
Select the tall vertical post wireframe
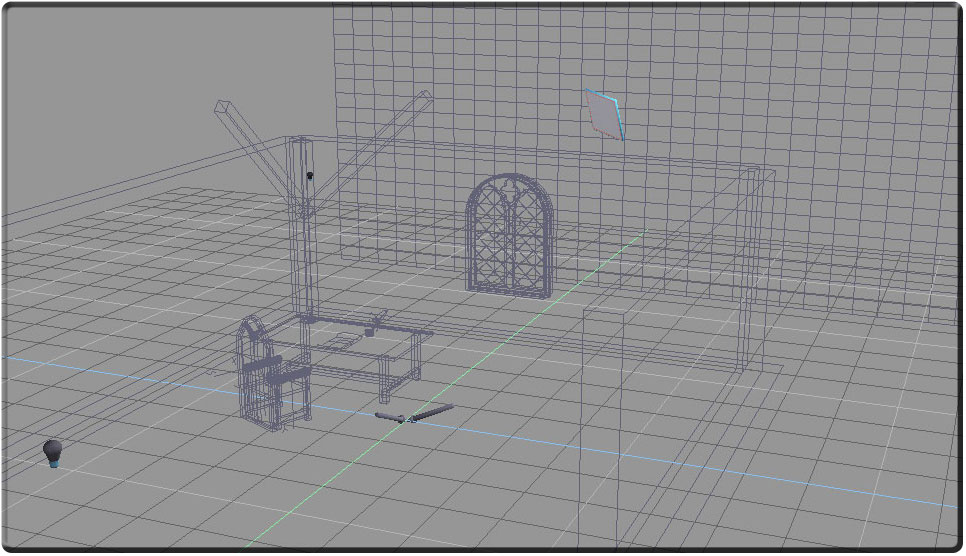pos(302,240)
